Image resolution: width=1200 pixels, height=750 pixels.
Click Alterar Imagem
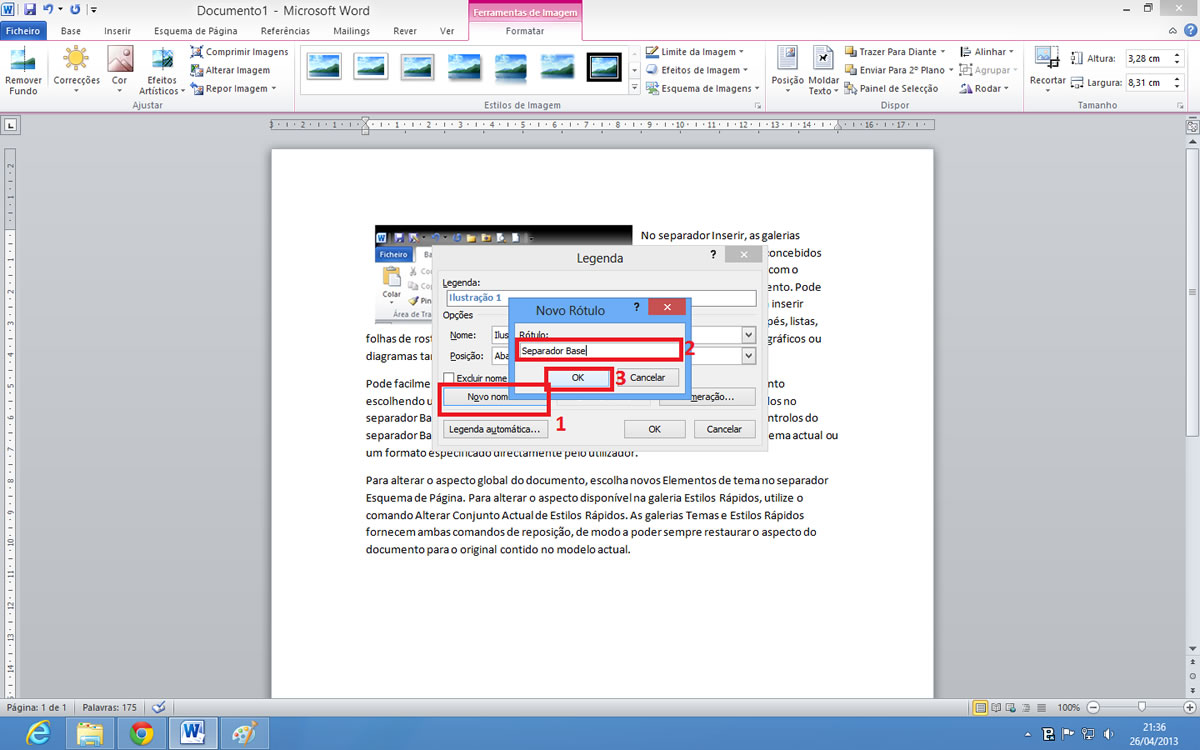pyautogui.click(x=230, y=70)
